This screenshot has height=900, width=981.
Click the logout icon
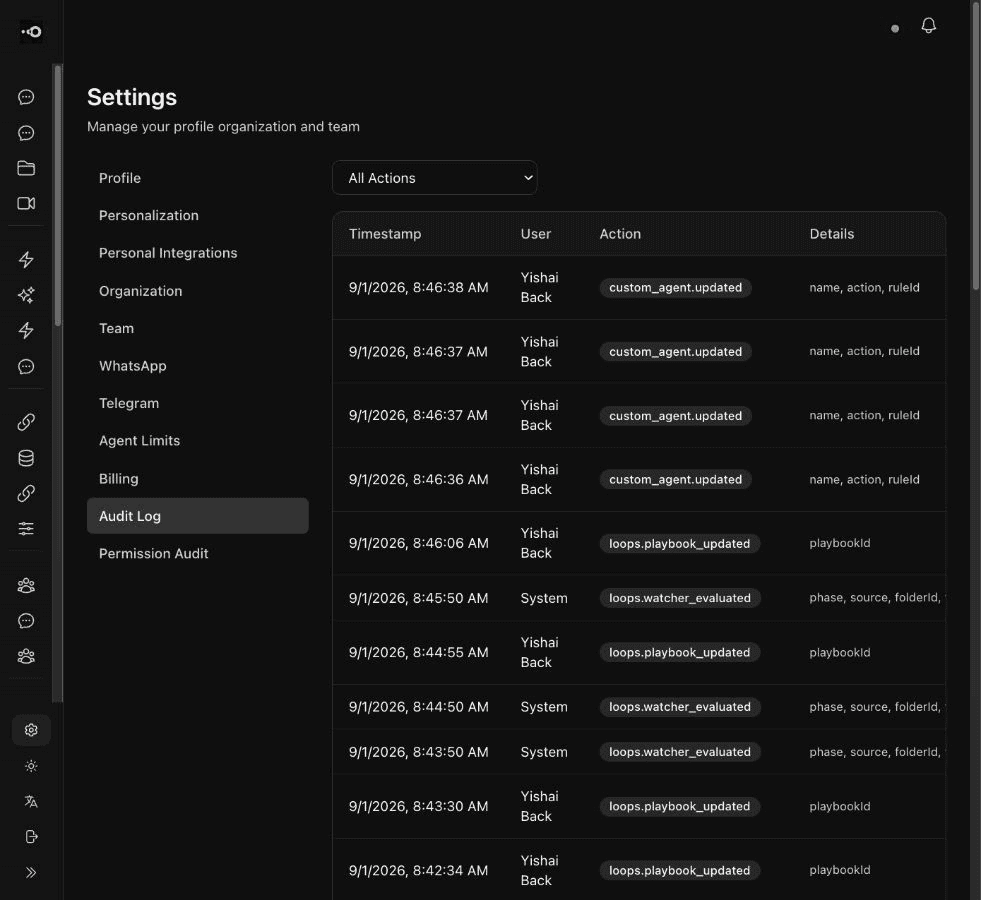(x=31, y=837)
